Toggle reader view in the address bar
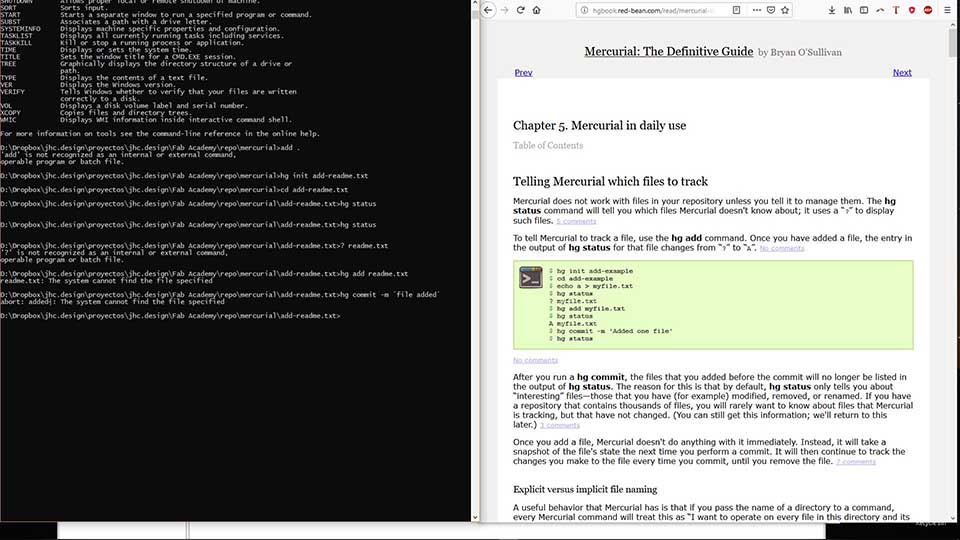Screen dimensions: 960x540 737,10
